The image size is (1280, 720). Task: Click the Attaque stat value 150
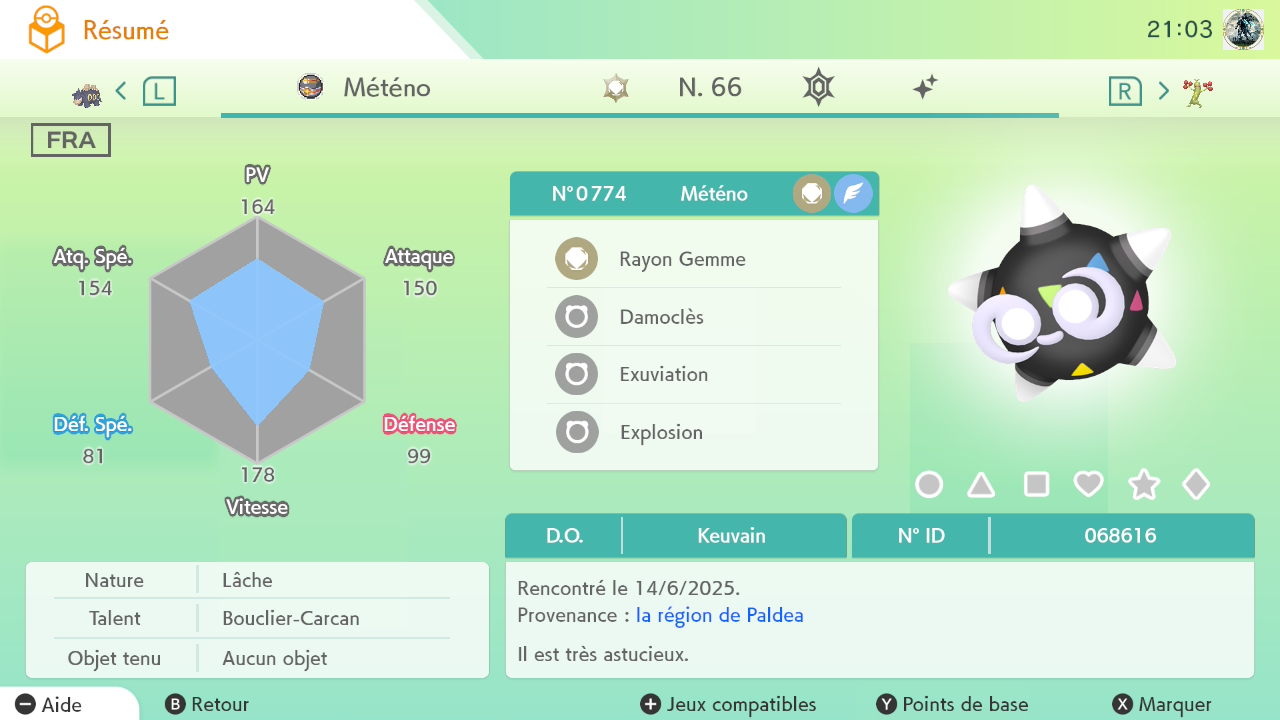[x=419, y=288]
